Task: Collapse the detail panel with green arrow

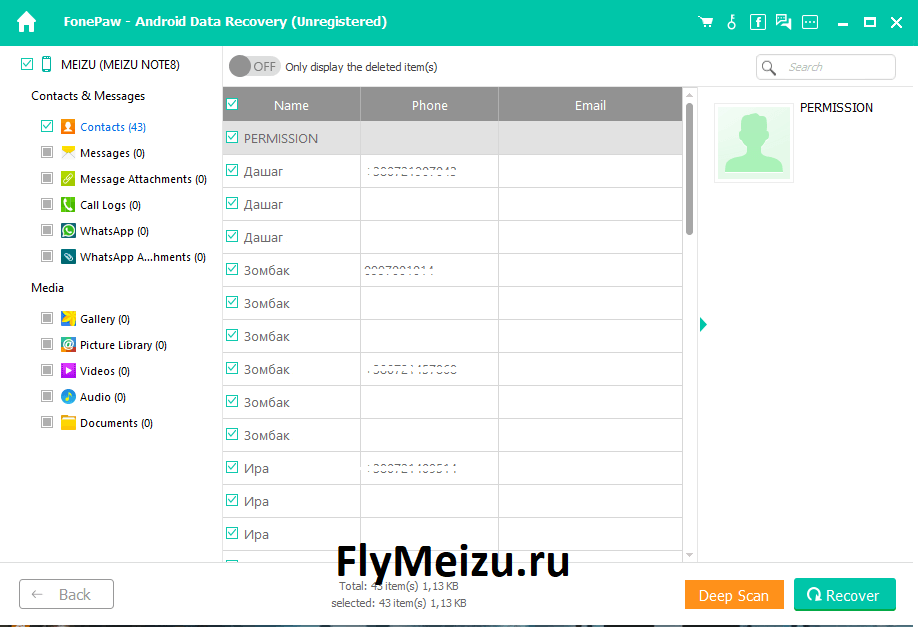Action: tap(703, 324)
